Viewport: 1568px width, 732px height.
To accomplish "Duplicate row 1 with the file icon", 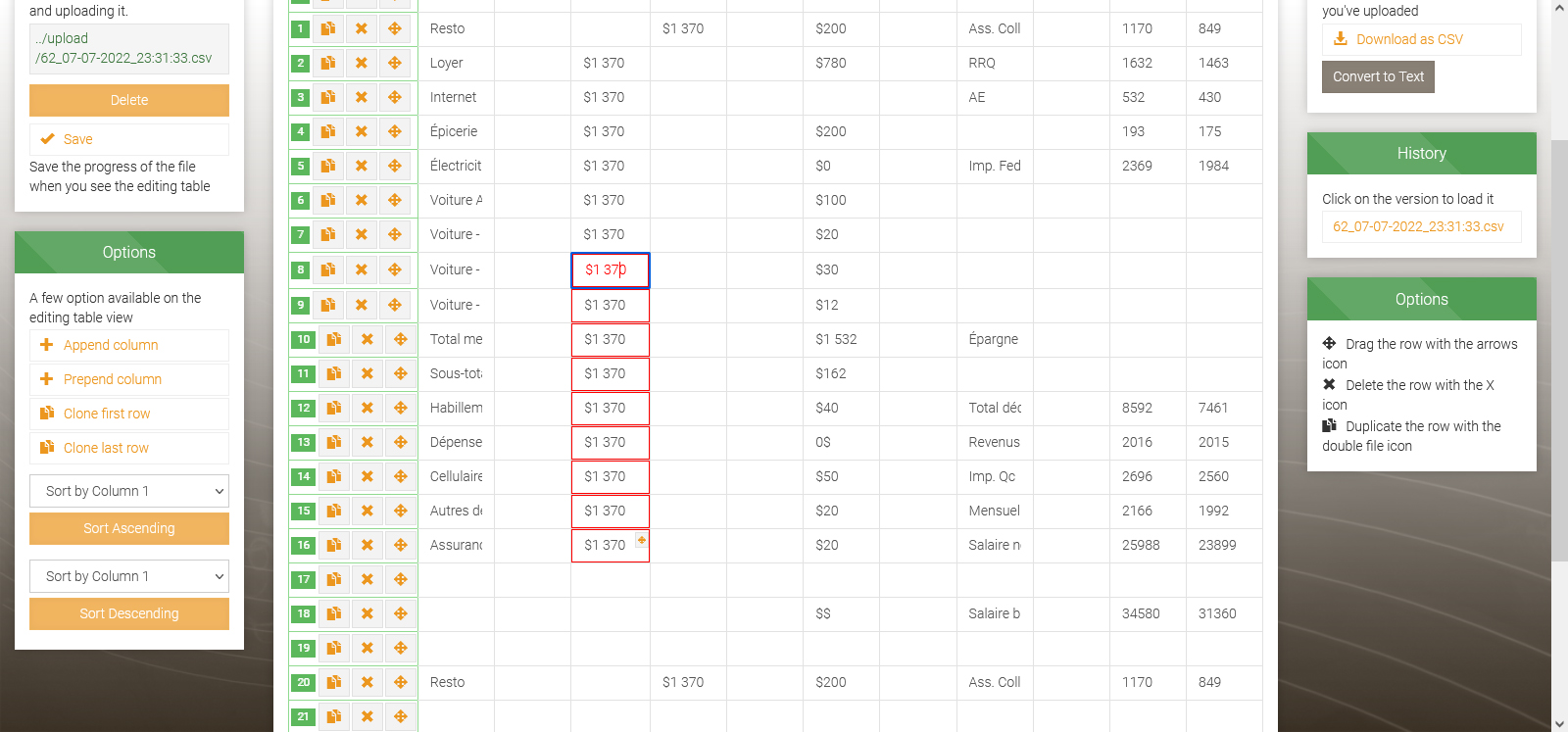I will pyautogui.click(x=328, y=28).
